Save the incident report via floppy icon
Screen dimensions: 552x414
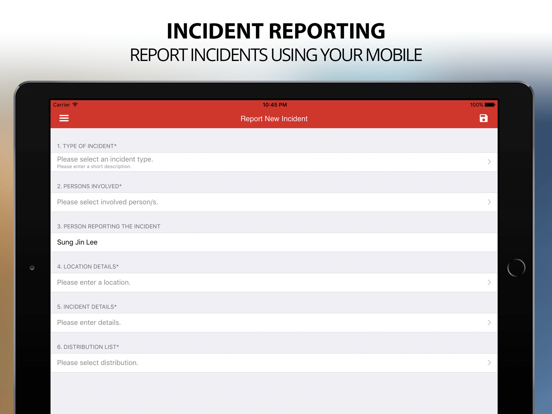click(483, 118)
